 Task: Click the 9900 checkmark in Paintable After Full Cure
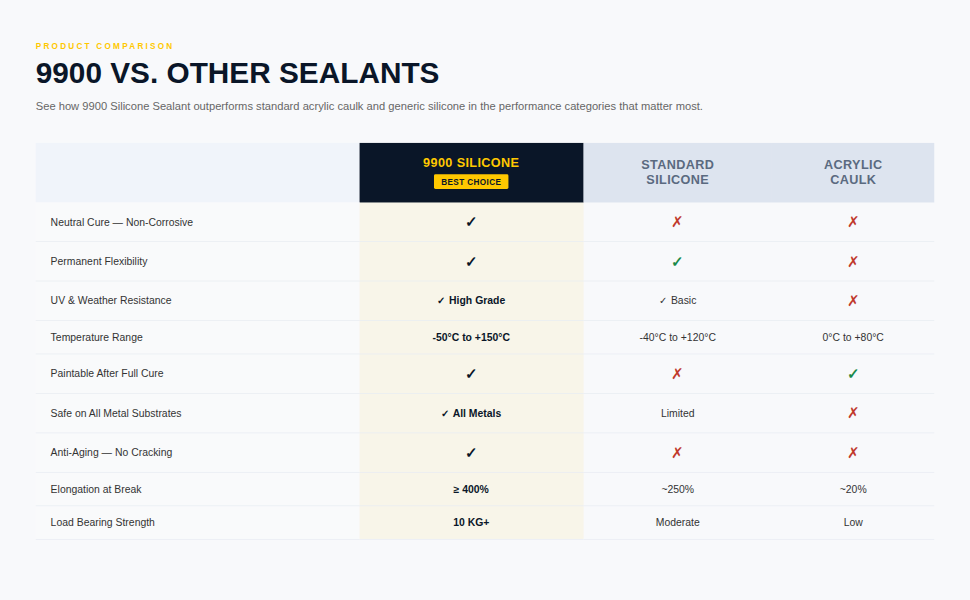tap(471, 374)
